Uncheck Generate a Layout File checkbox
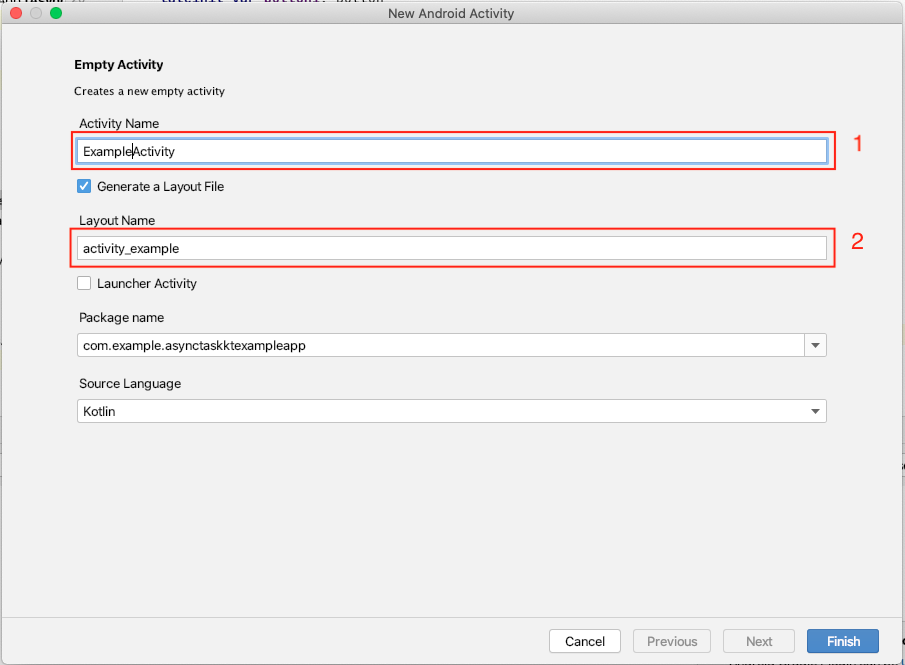This screenshot has width=905, height=665. point(84,186)
